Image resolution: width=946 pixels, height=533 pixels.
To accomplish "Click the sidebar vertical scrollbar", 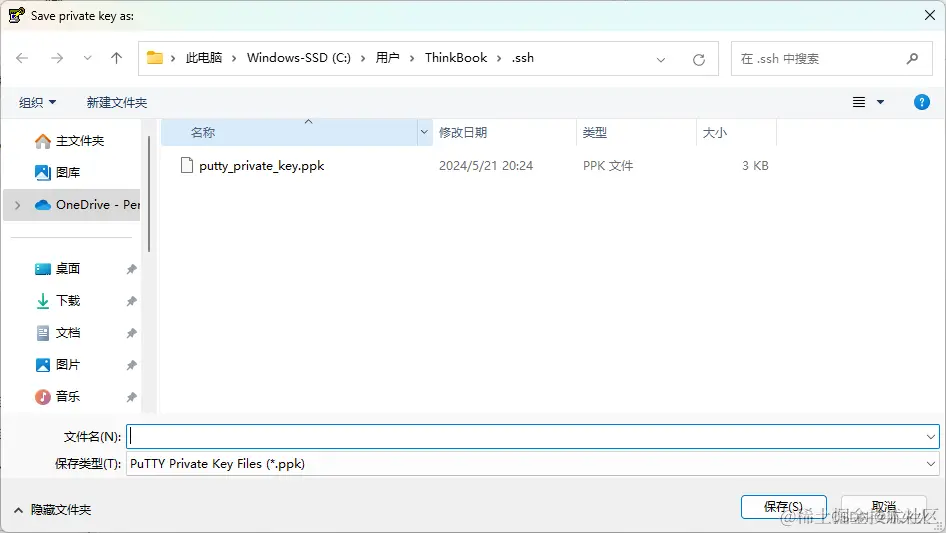I will 149,194.
